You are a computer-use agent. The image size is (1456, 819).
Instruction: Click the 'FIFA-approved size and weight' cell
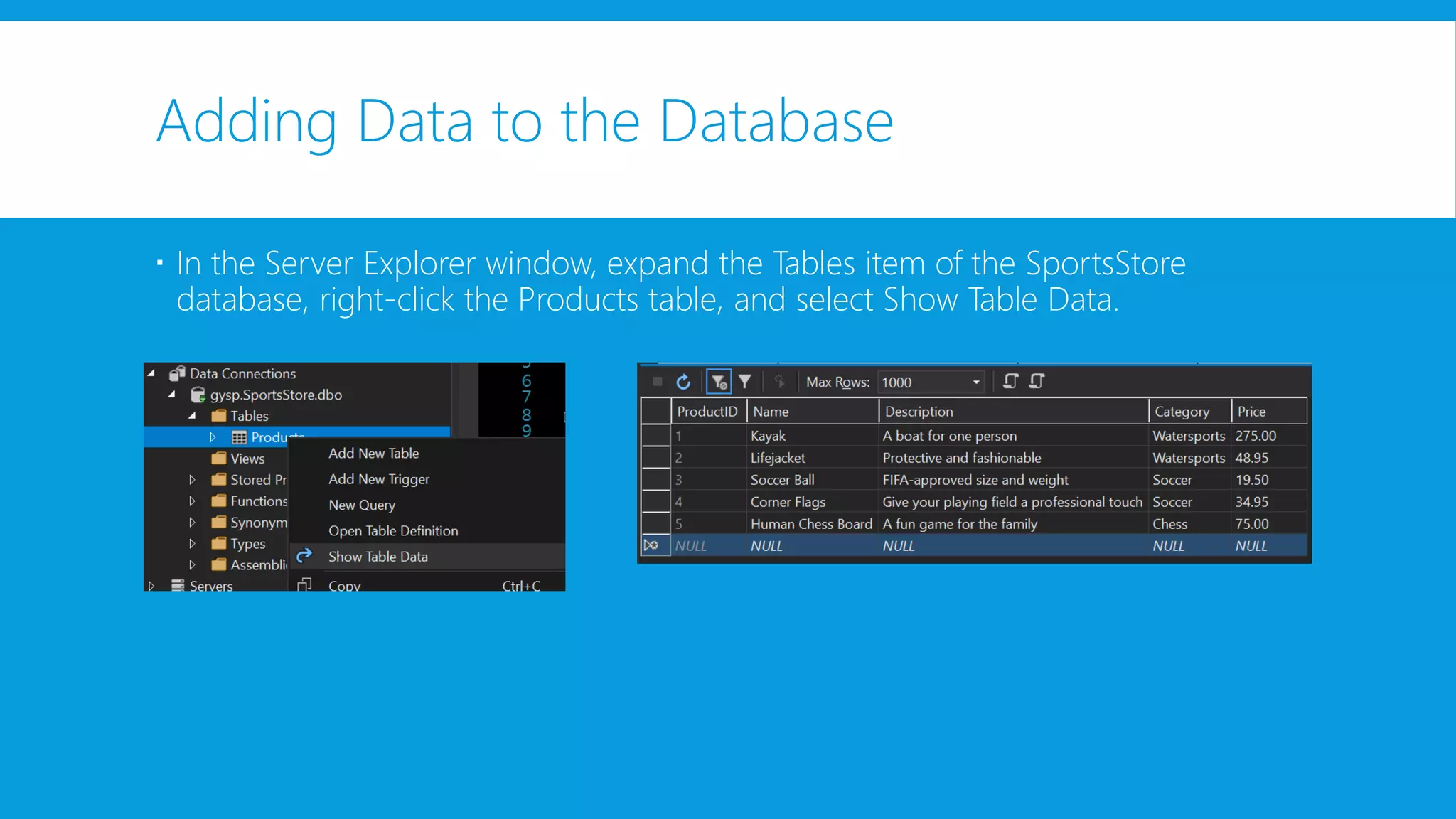pyautogui.click(x=1015, y=479)
